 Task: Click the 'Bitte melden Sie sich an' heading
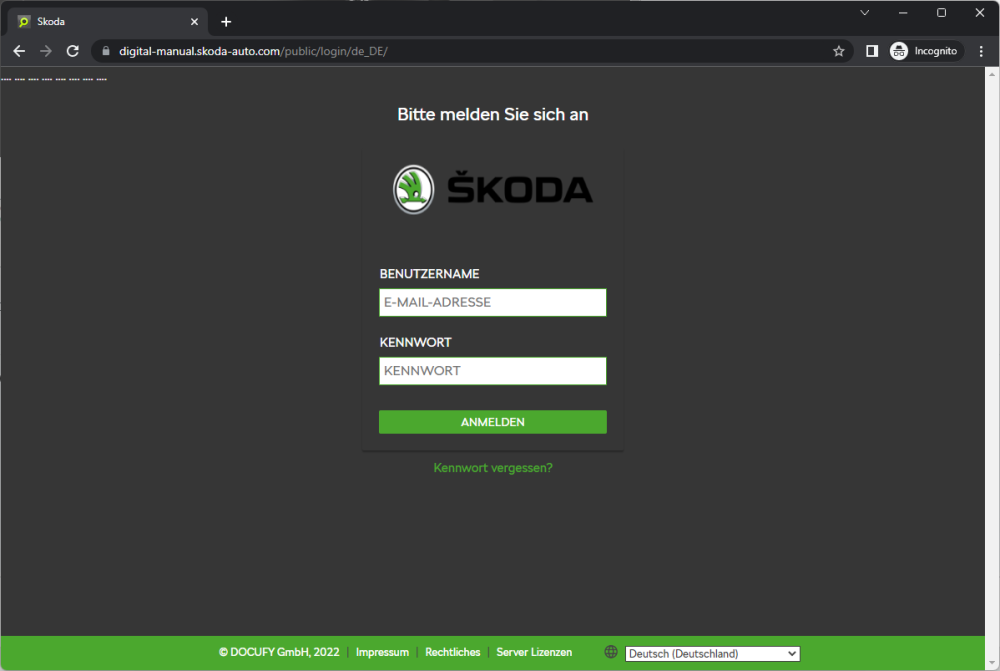tap(493, 114)
